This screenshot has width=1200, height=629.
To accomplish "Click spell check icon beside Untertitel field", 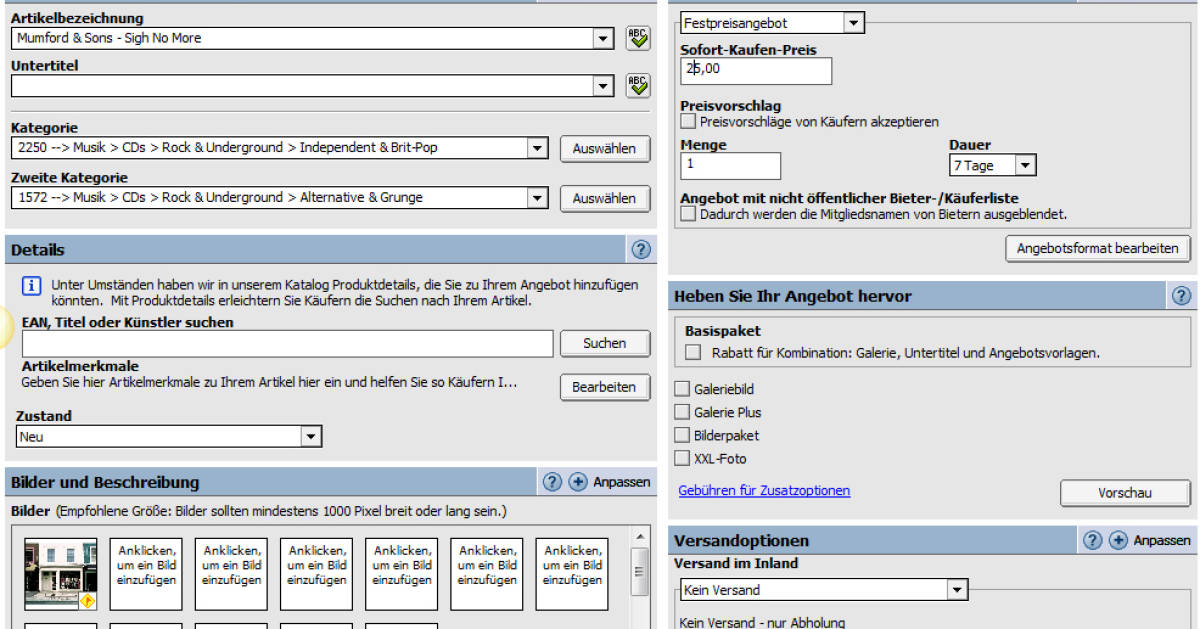I will point(637,86).
